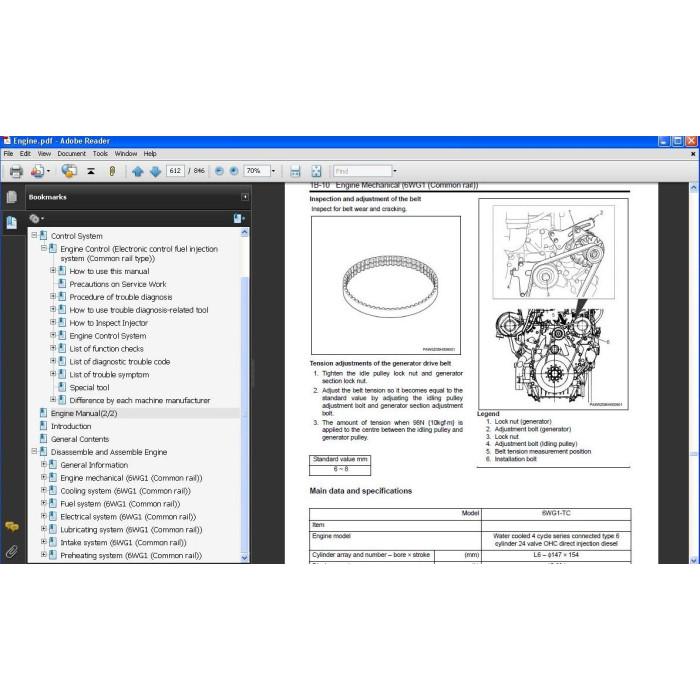Open Engine mechanical (6WG1 (Common rail)) bookmark
The width and height of the screenshot is (700, 700).
pos(131,479)
